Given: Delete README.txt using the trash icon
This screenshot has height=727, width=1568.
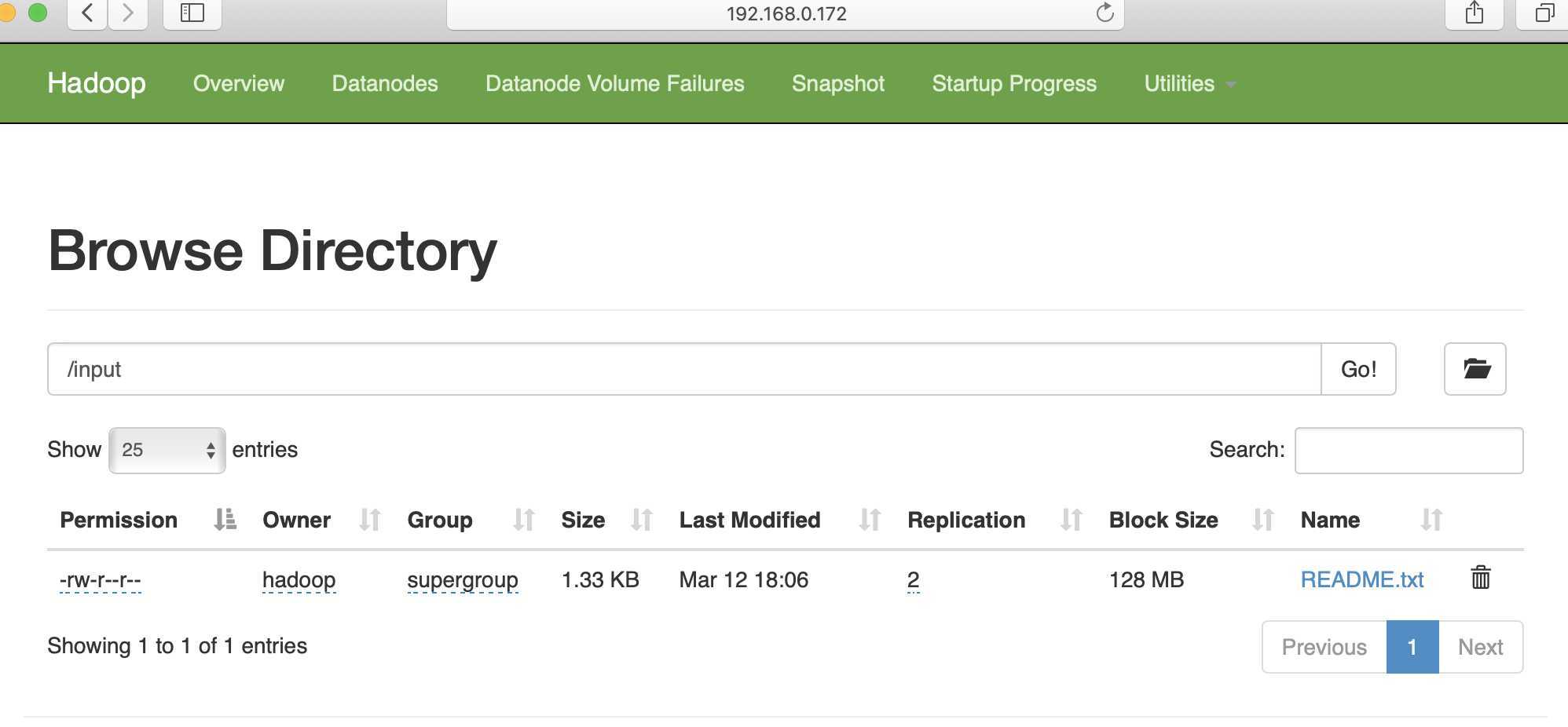Looking at the screenshot, I should [1480, 578].
